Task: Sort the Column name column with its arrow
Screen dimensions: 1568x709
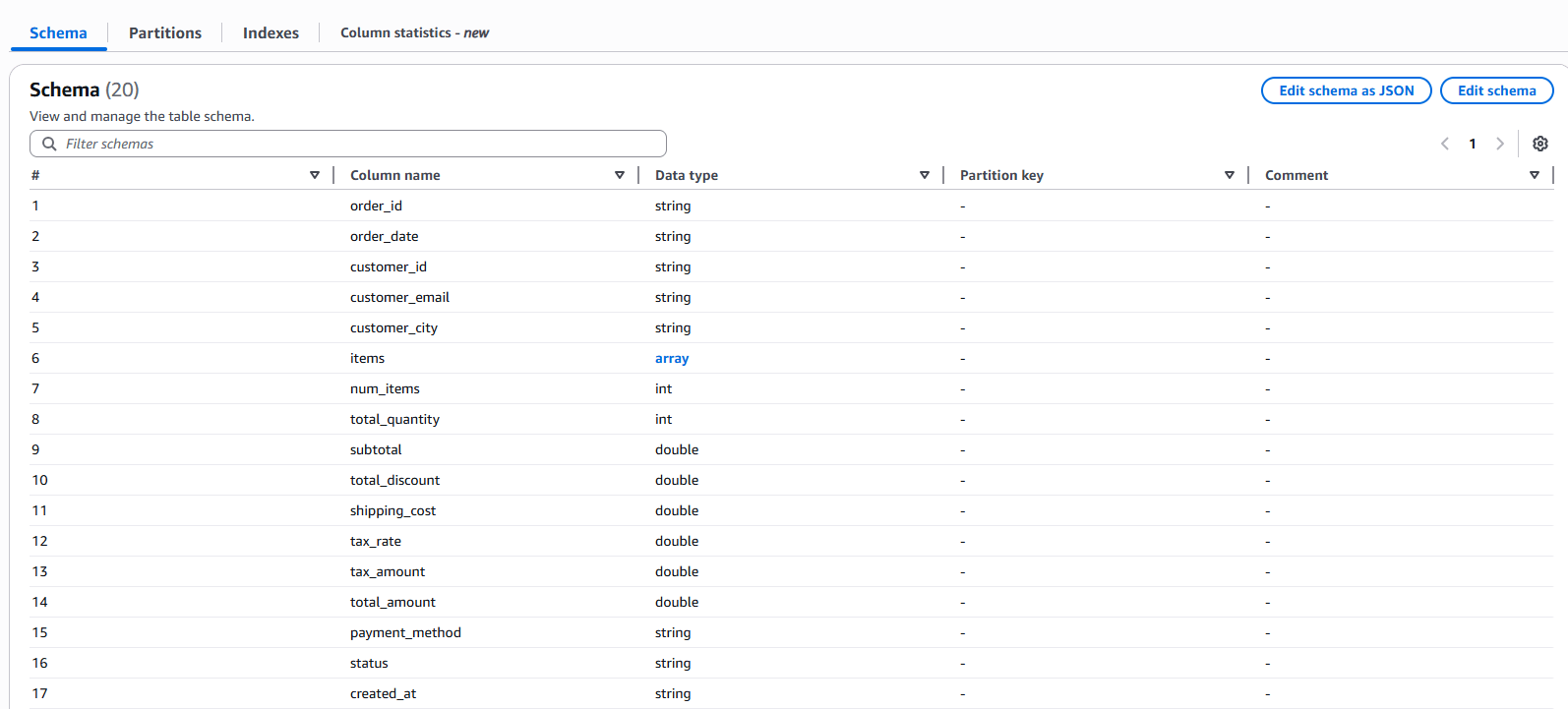Action: [x=620, y=175]
